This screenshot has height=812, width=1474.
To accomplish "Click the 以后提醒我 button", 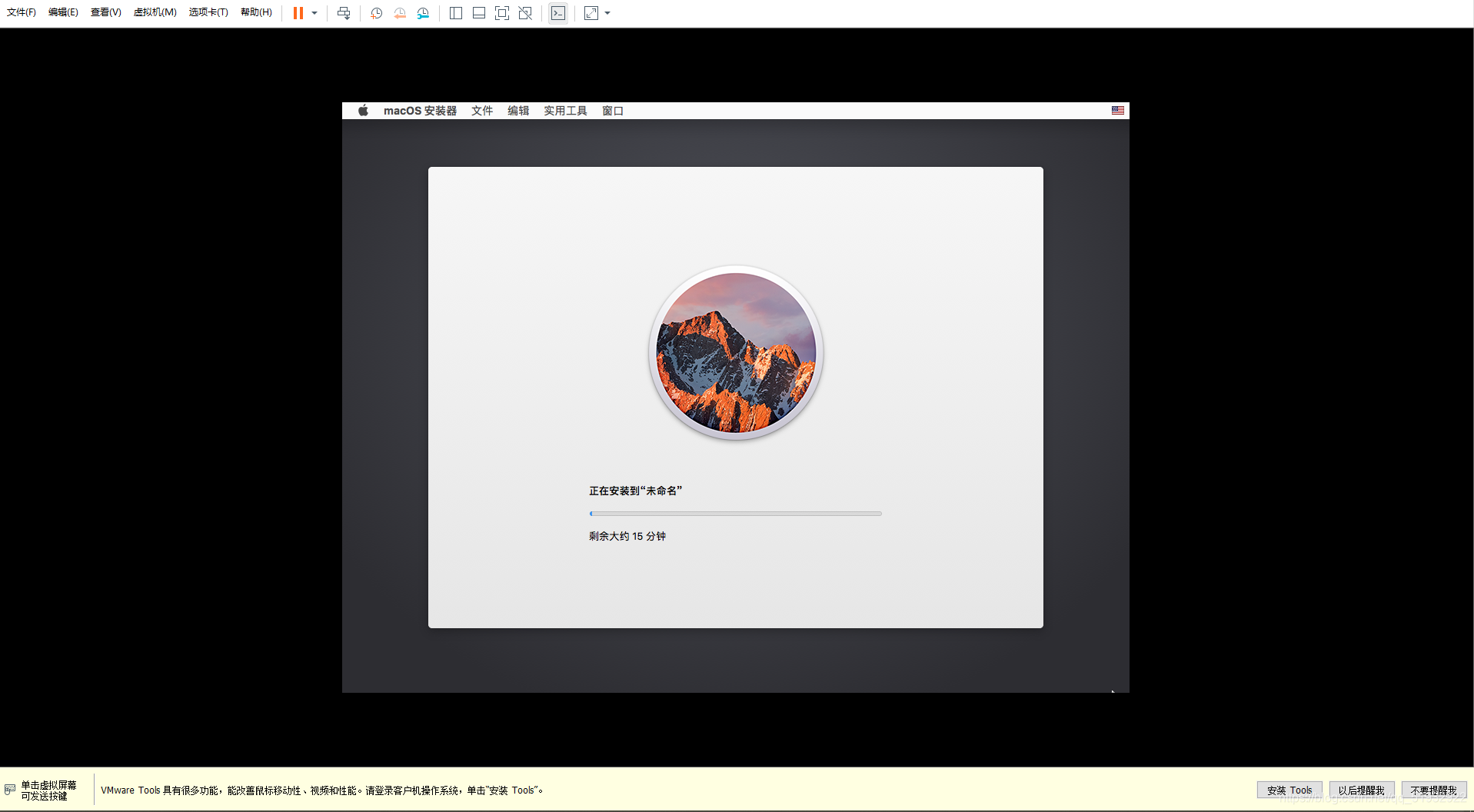I will (1361, 790).
